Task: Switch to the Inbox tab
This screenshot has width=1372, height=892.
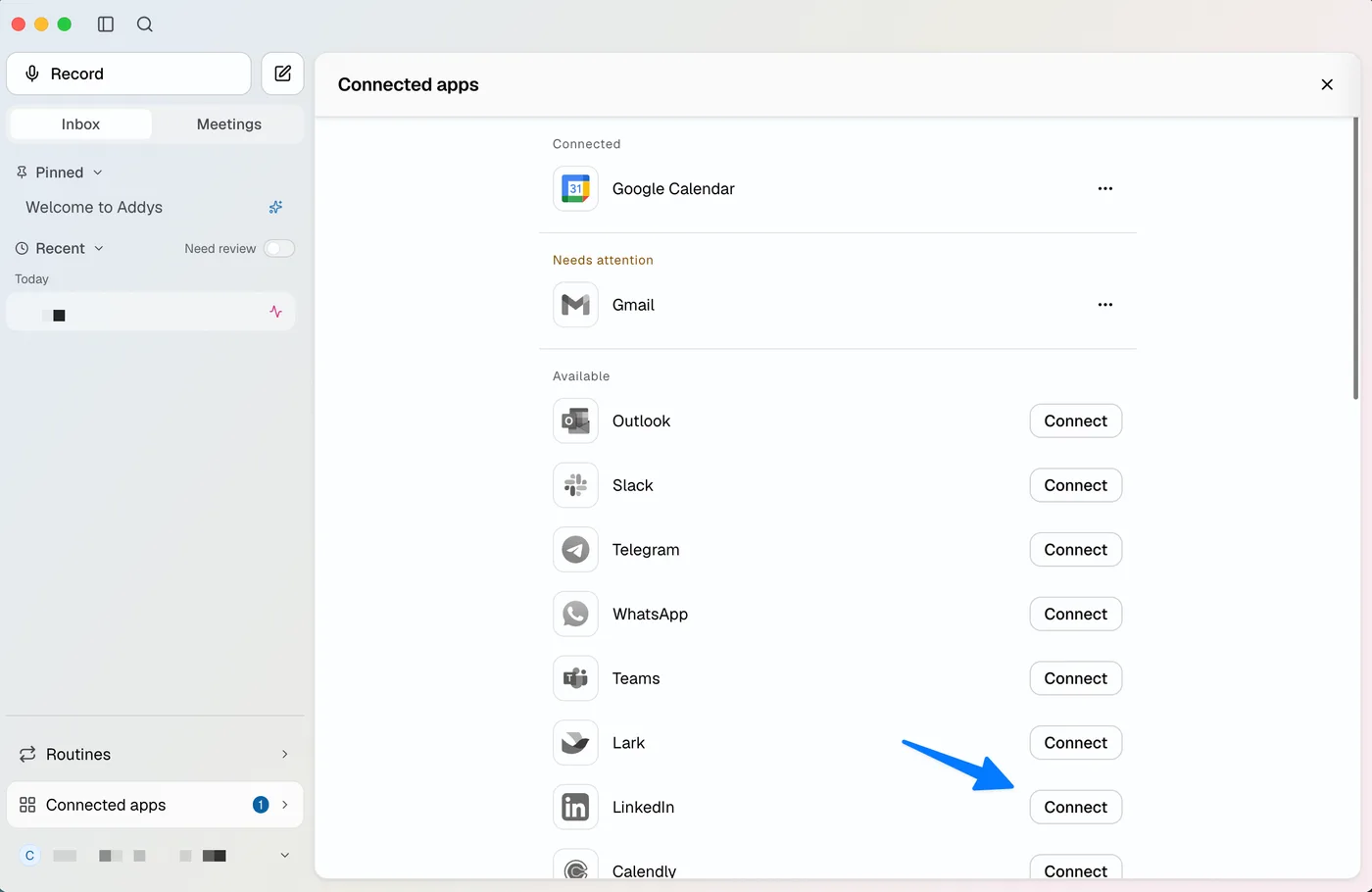Action: point(80,124)
